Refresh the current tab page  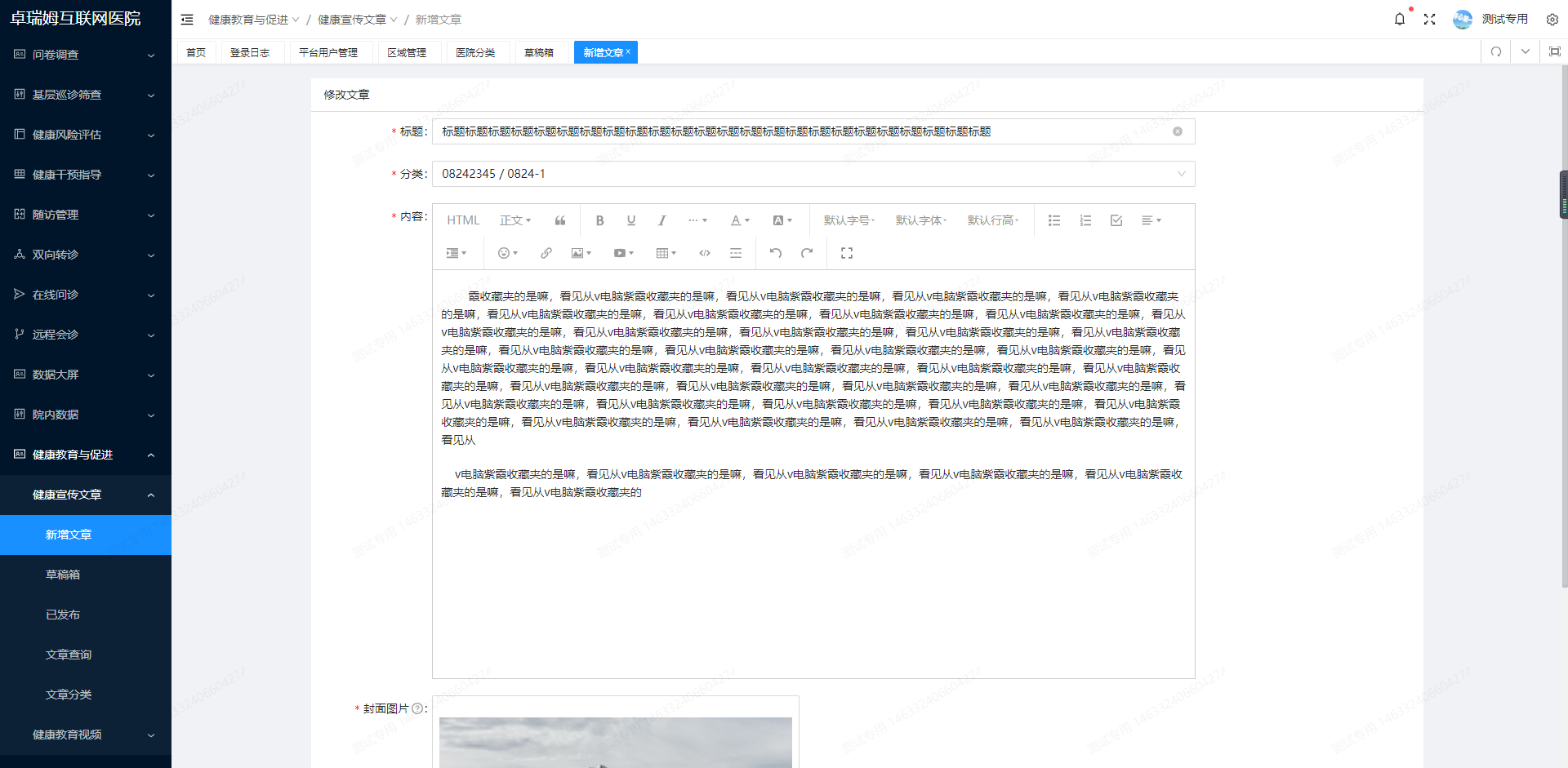pyautogui.click(x=1496, y=51)
